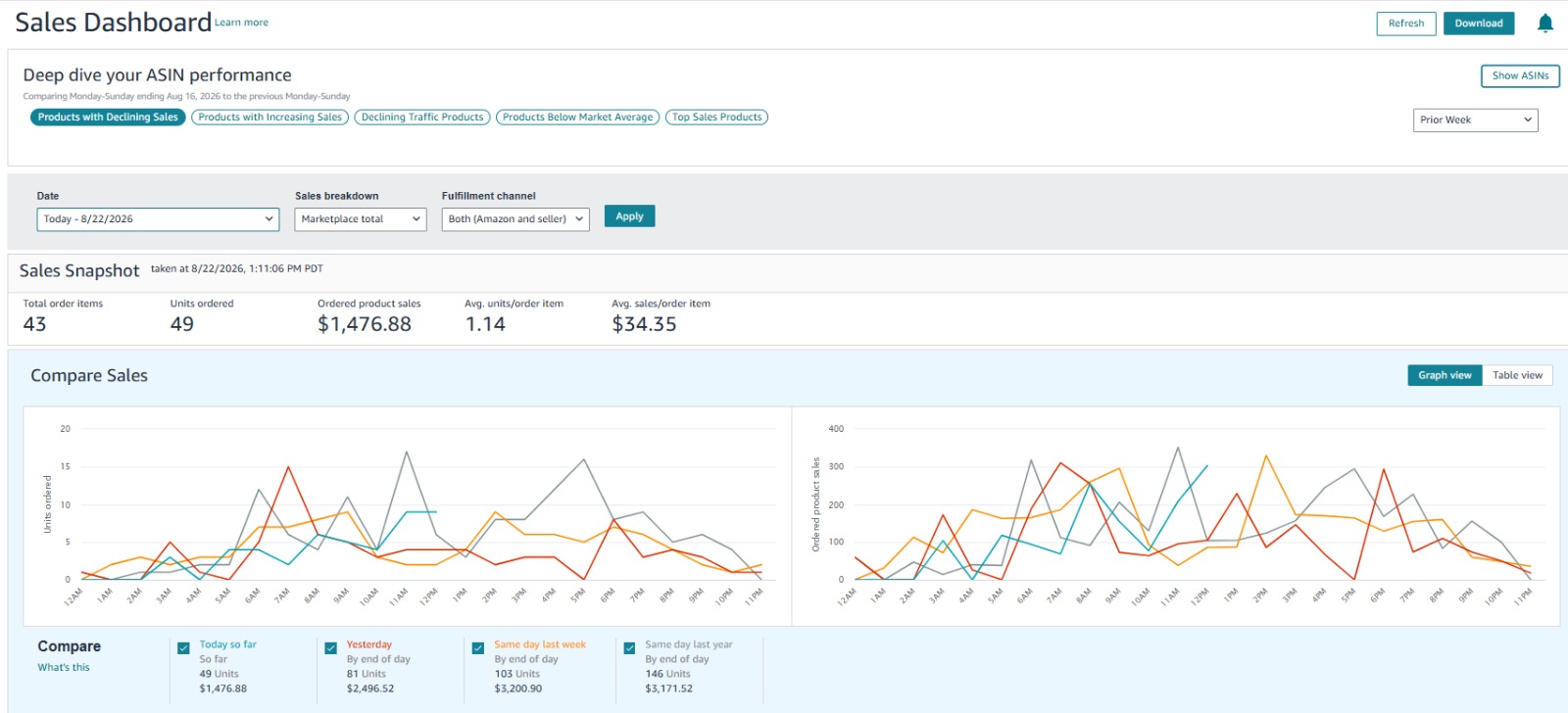Click the 81 Units text under Yesterday
This screenshot has height=713, width=1568.
tap(367, 674)
